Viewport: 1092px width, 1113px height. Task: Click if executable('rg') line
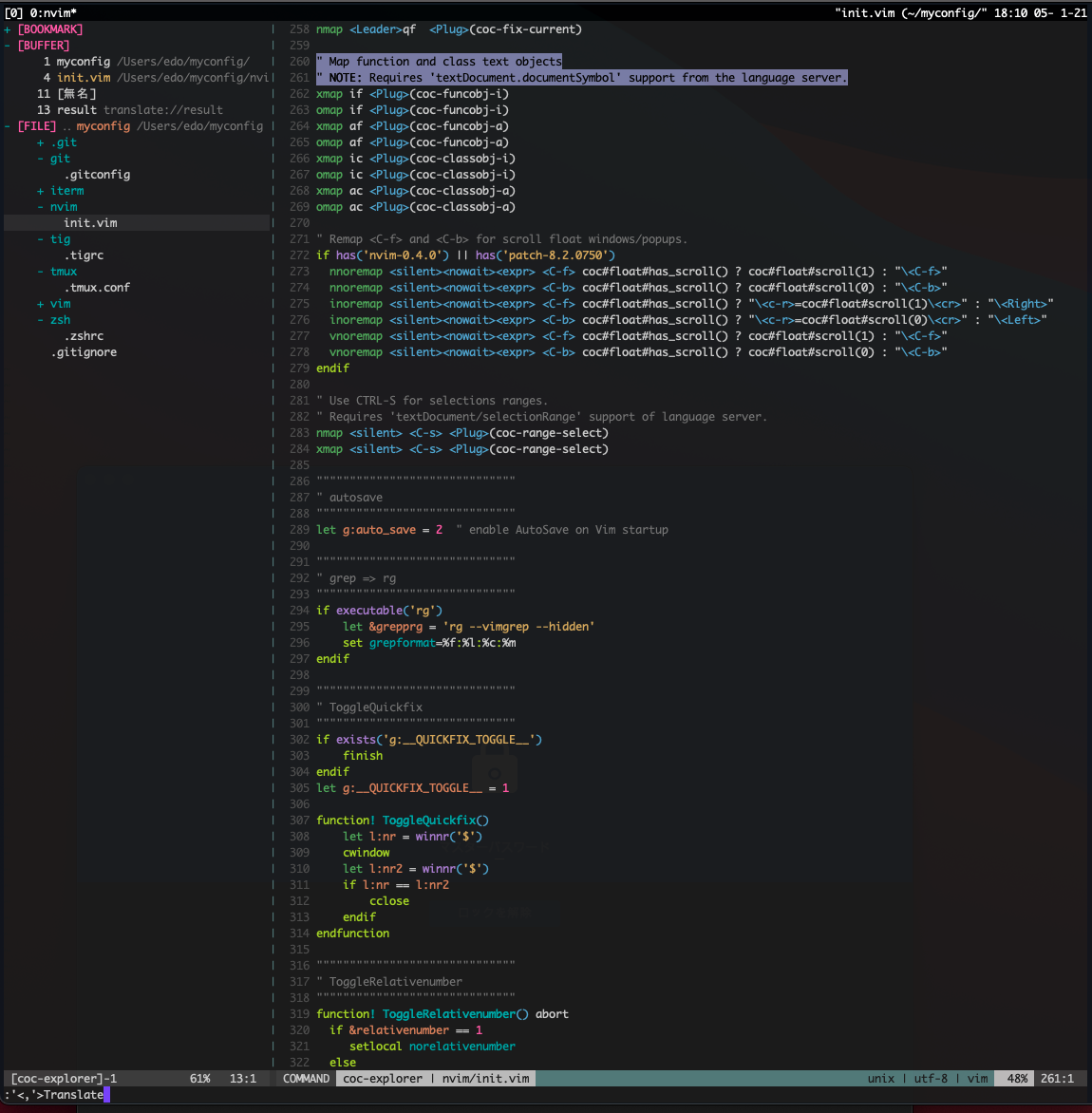pyautogui.click(x=379, y=611)
